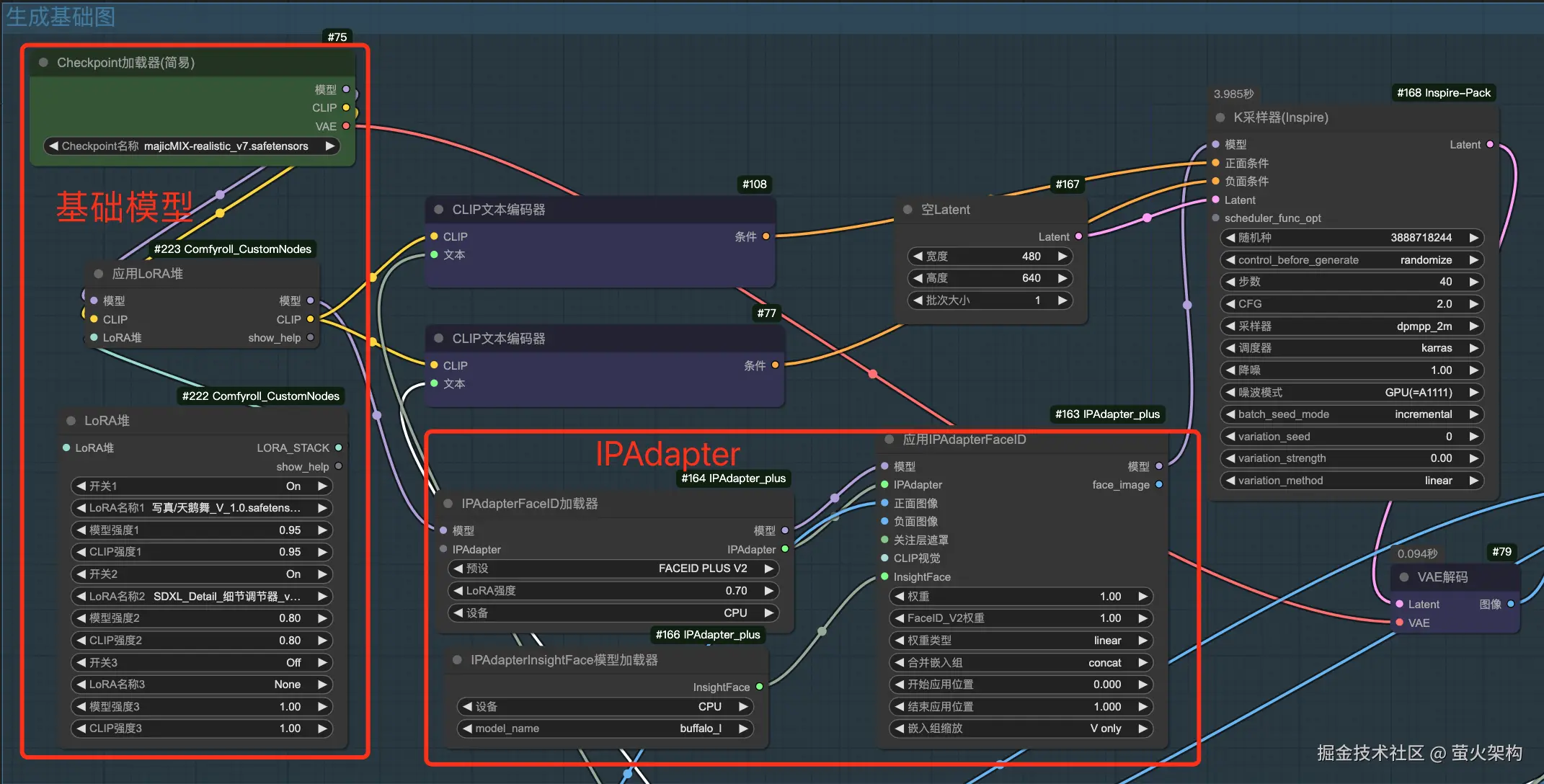Open the 采样器 dpmpp_2m dropdown
The width and height of the screenshot is (1544, 784).
1351,326
